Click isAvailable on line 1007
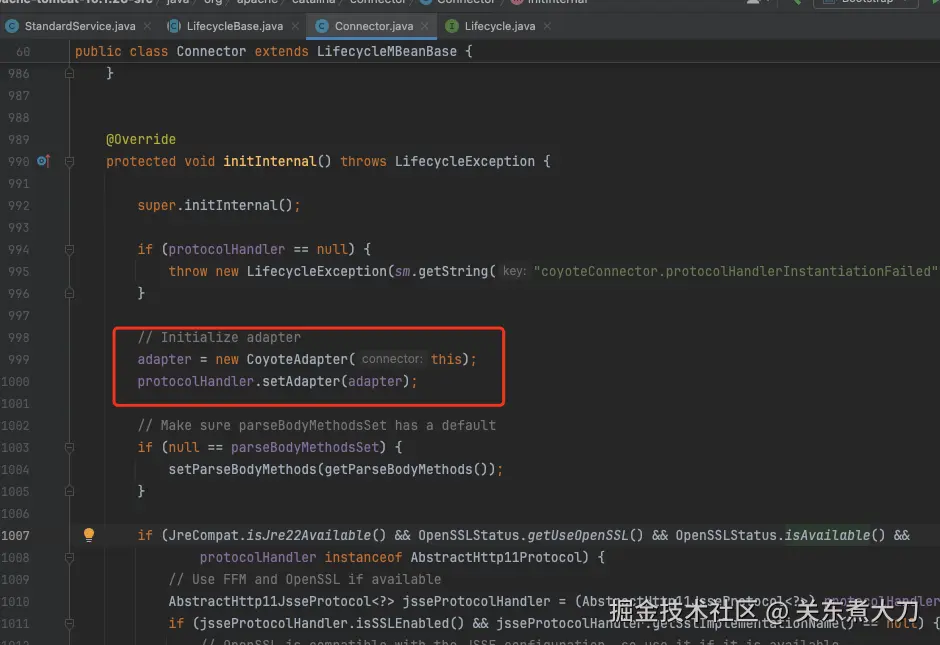The height and width of the screenshot is (645, 940). pos(827,535)
